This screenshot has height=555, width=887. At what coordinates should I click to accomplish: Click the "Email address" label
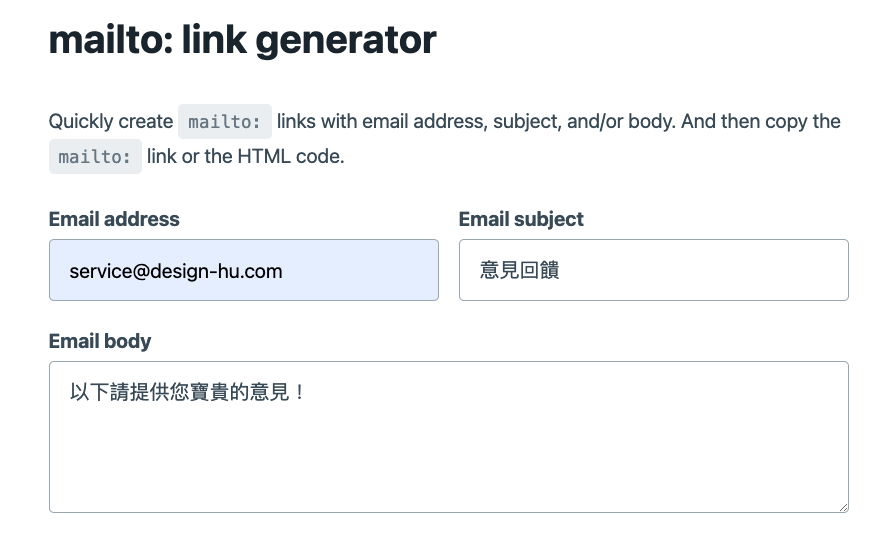(x=114, y=219)
